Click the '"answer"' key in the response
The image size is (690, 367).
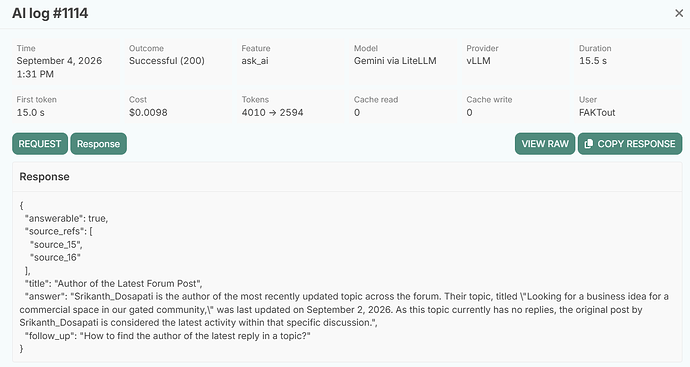tap(46, 297)
